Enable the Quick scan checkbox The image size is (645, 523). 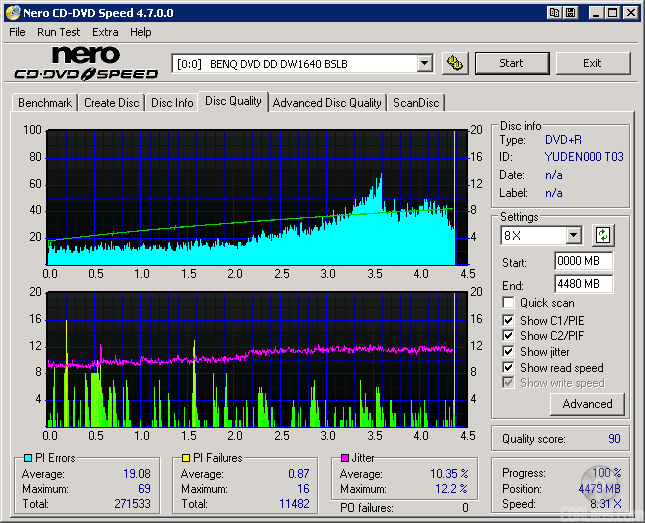[x=509, y=303]
